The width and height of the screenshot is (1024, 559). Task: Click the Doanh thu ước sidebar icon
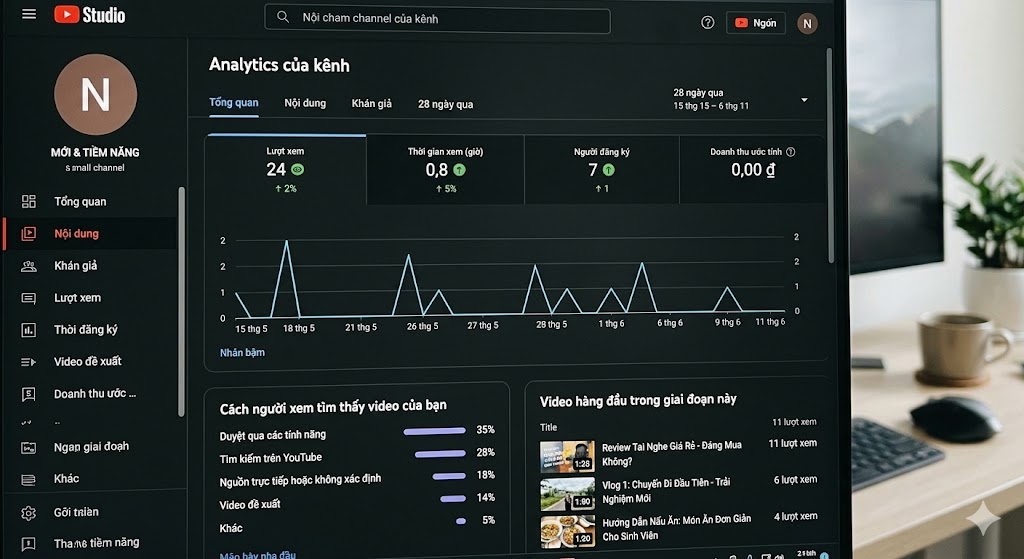[29, 394]
